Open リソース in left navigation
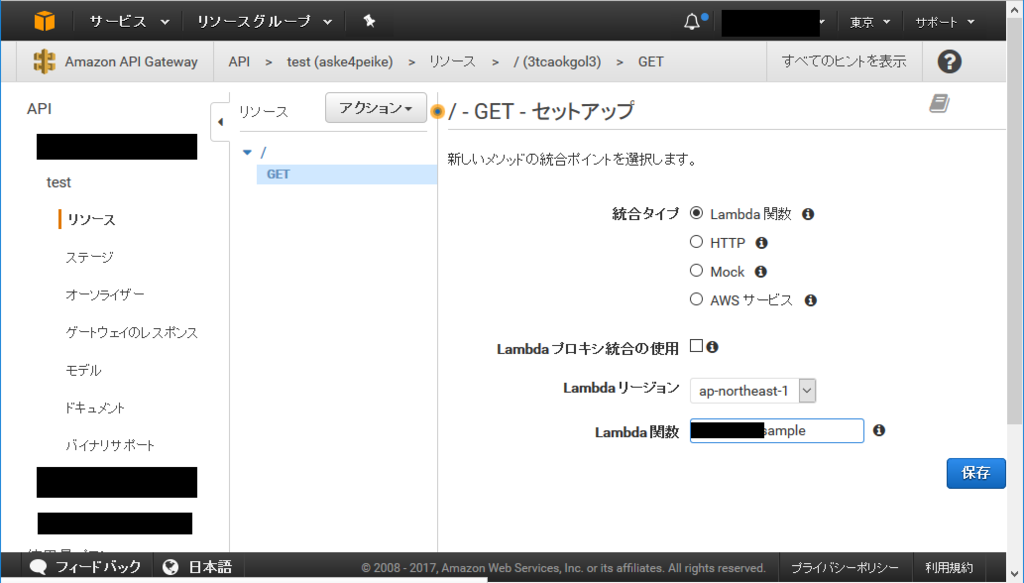Image resolution: width=1024 pixels, height=583 pixels. click(x=91, y=219)
